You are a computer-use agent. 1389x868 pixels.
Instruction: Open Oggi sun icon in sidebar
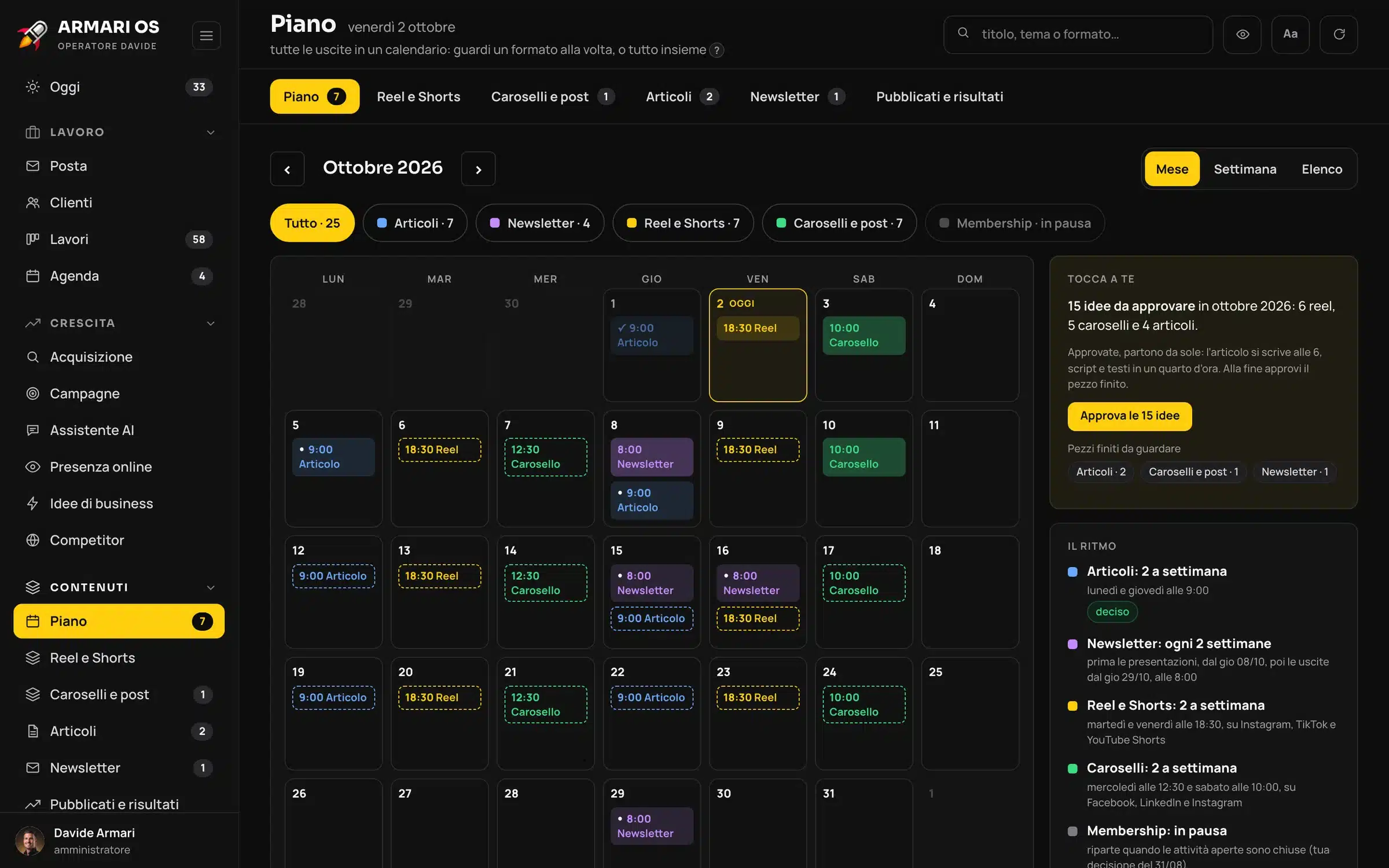click(33, 87)
